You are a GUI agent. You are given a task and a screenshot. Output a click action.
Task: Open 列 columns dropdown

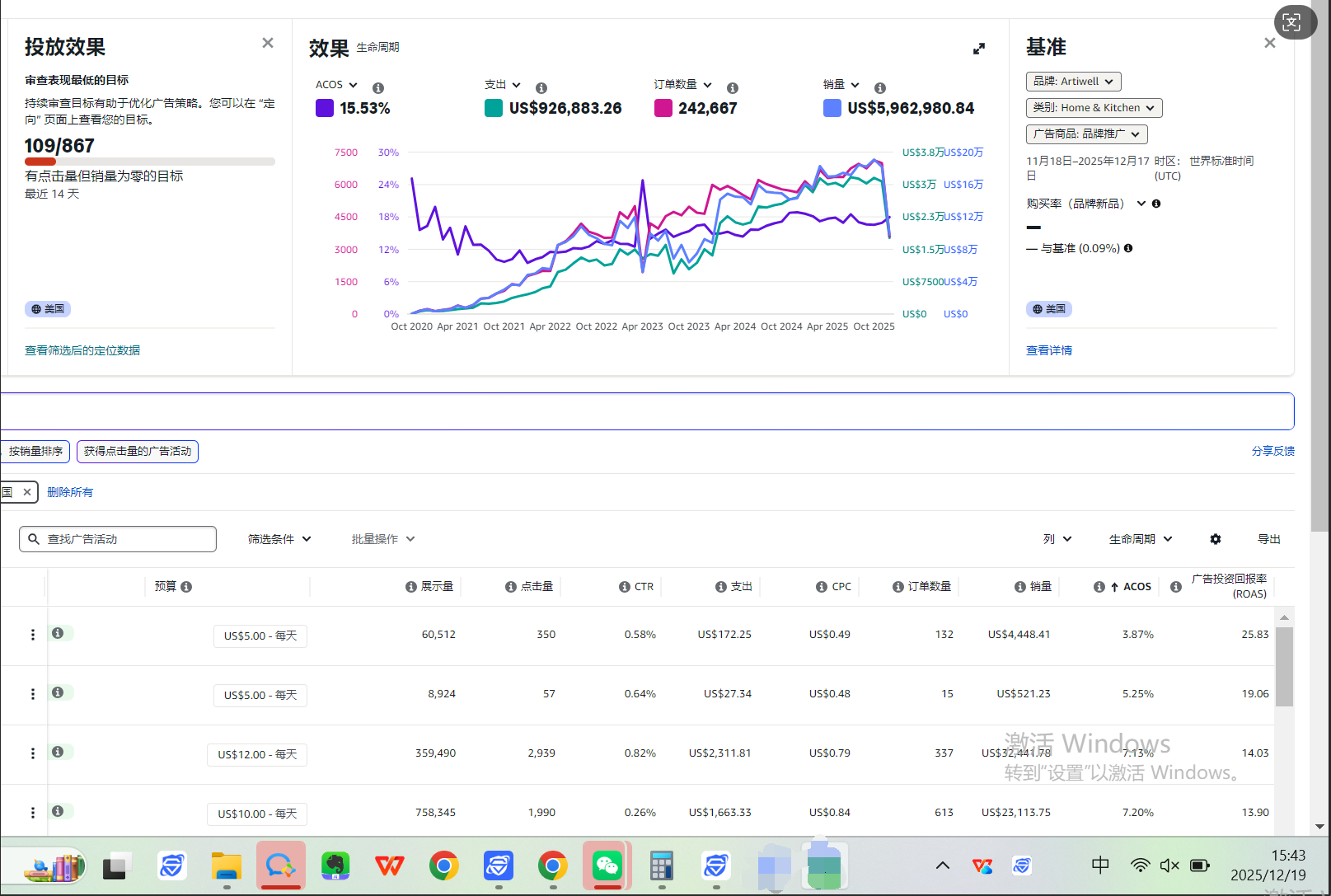click(1057, 539)
